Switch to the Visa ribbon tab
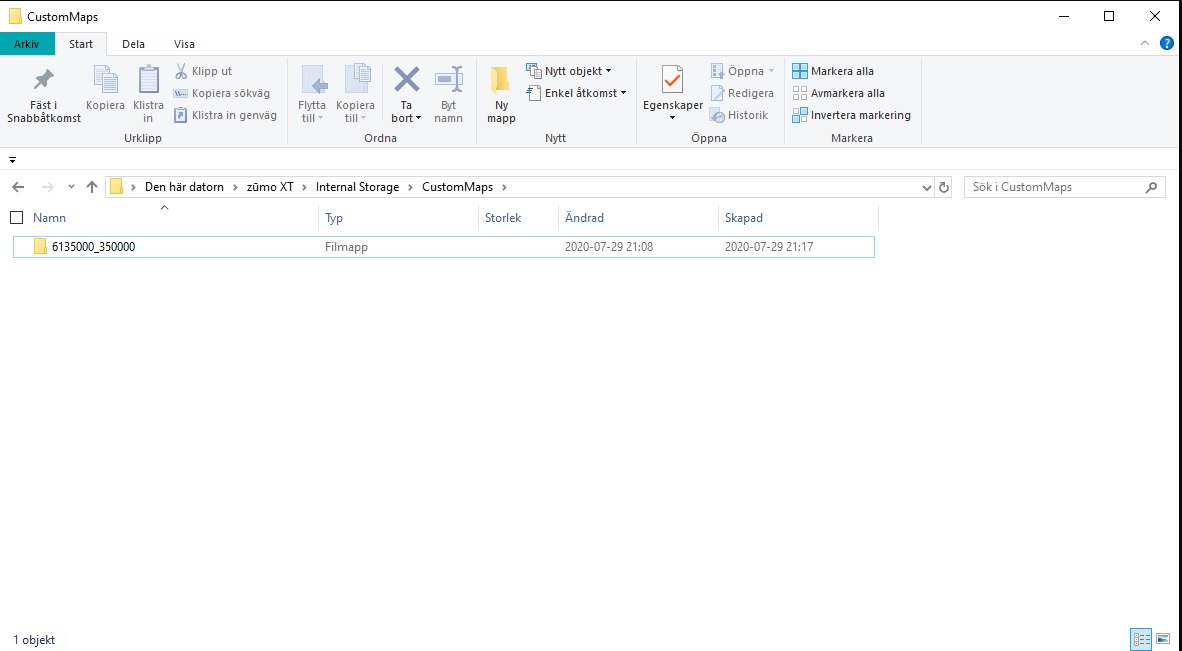 click(x=184, y=44)
